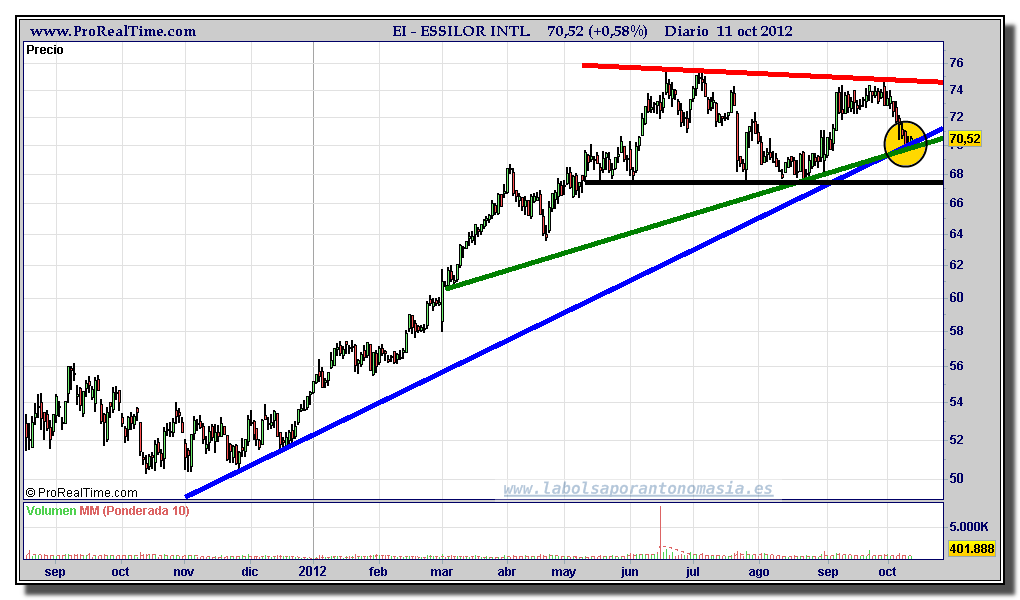Image resolution: width=1020 pixels, height=600 pixels.
Task: Click the rightmost oct label on time axis
Action: (x=887, y=571)
